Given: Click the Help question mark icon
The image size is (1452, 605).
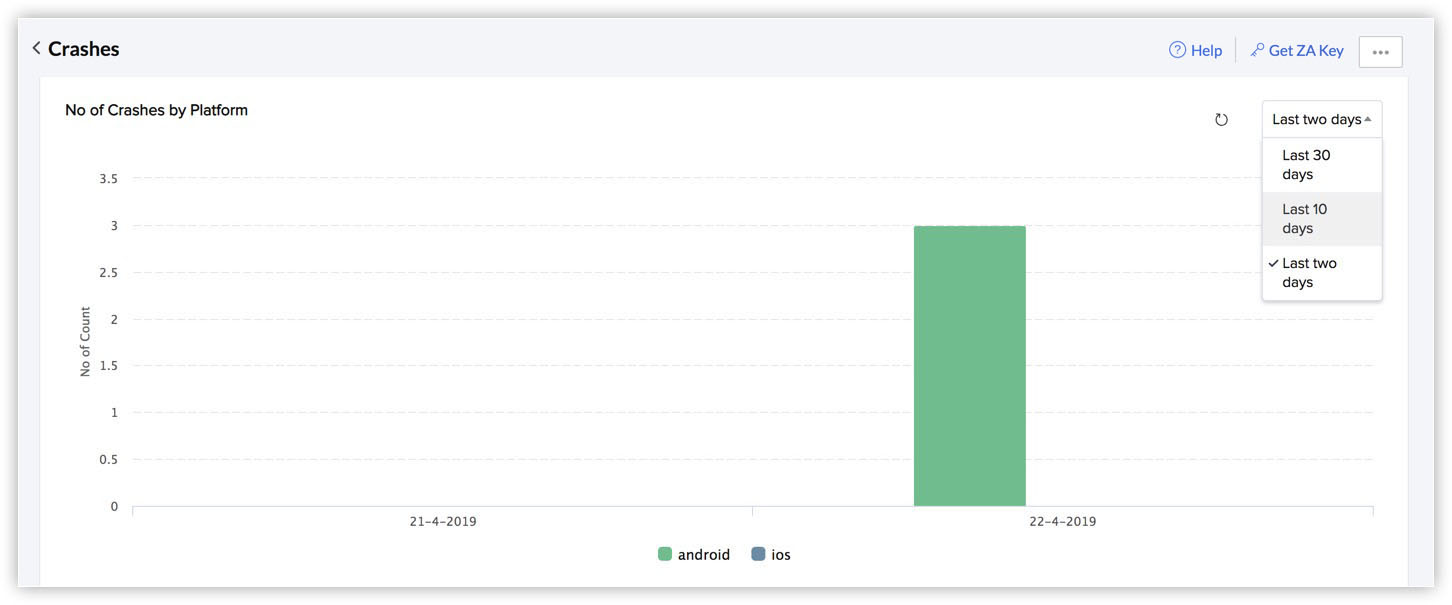Looking at the screenshot, I should click(1177, 50).
